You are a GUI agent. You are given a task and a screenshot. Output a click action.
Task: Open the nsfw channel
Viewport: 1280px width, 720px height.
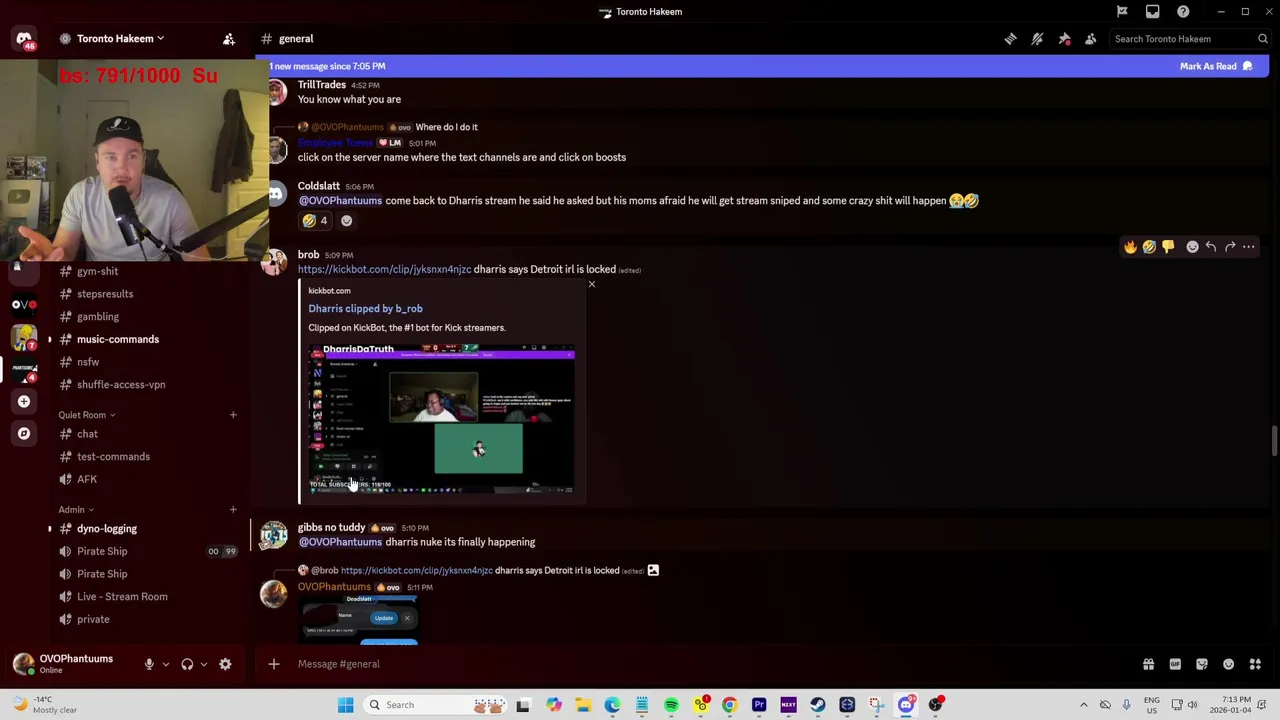tap(88, 362)
